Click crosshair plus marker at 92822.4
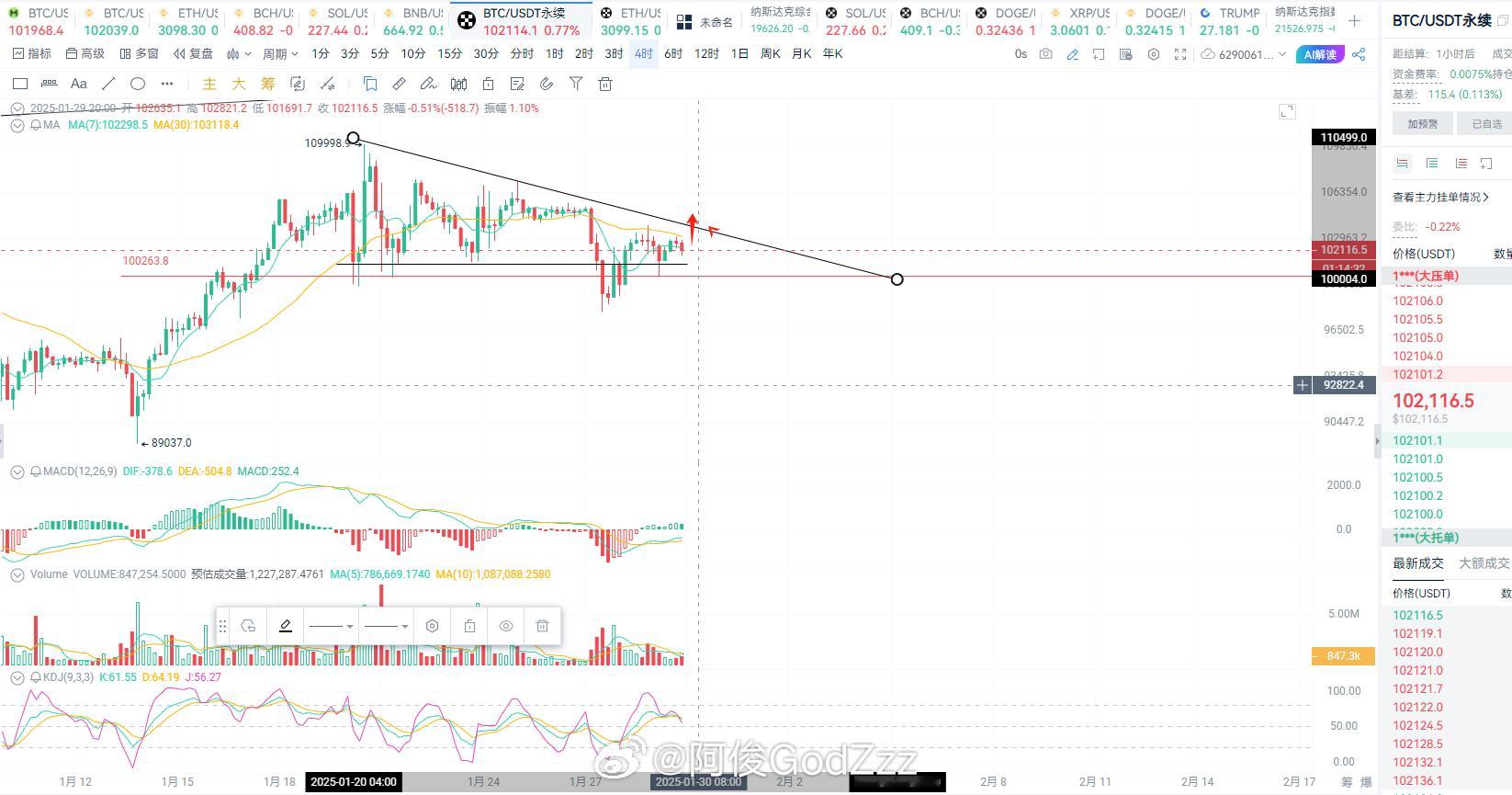 1302,385
